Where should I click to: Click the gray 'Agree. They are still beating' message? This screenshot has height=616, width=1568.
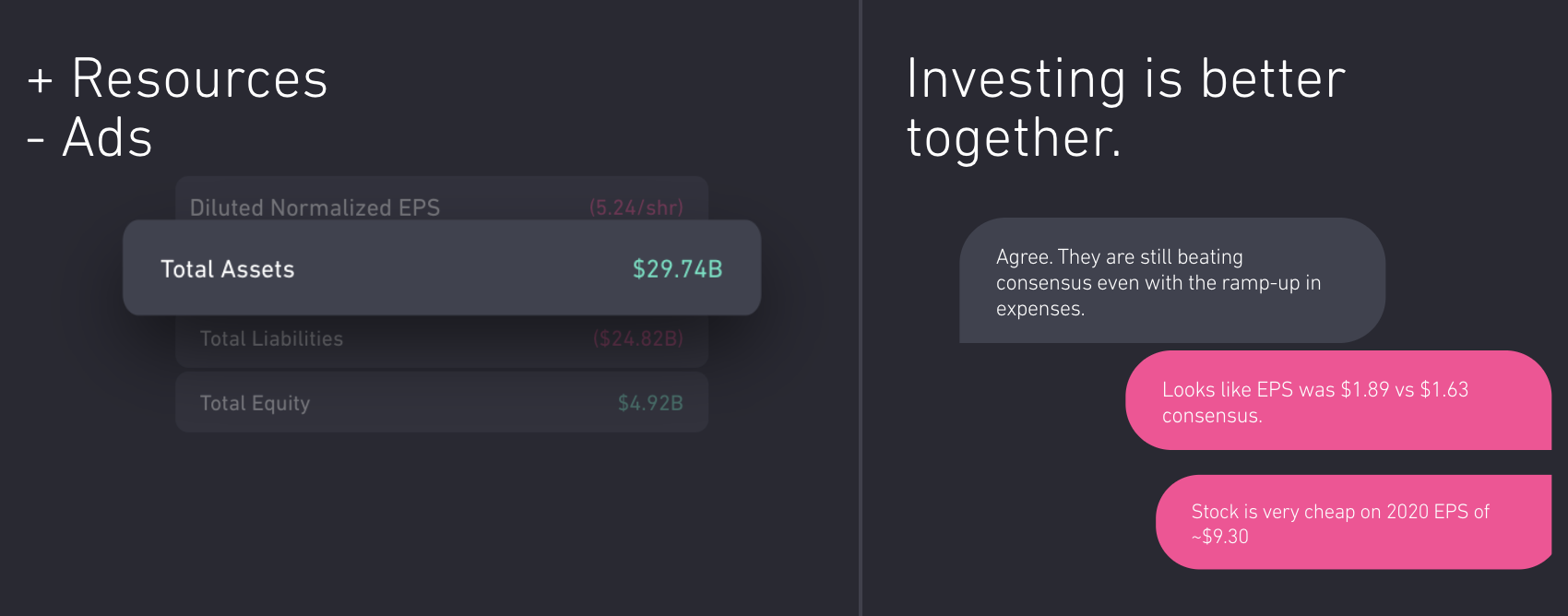tap(1171, 281)
